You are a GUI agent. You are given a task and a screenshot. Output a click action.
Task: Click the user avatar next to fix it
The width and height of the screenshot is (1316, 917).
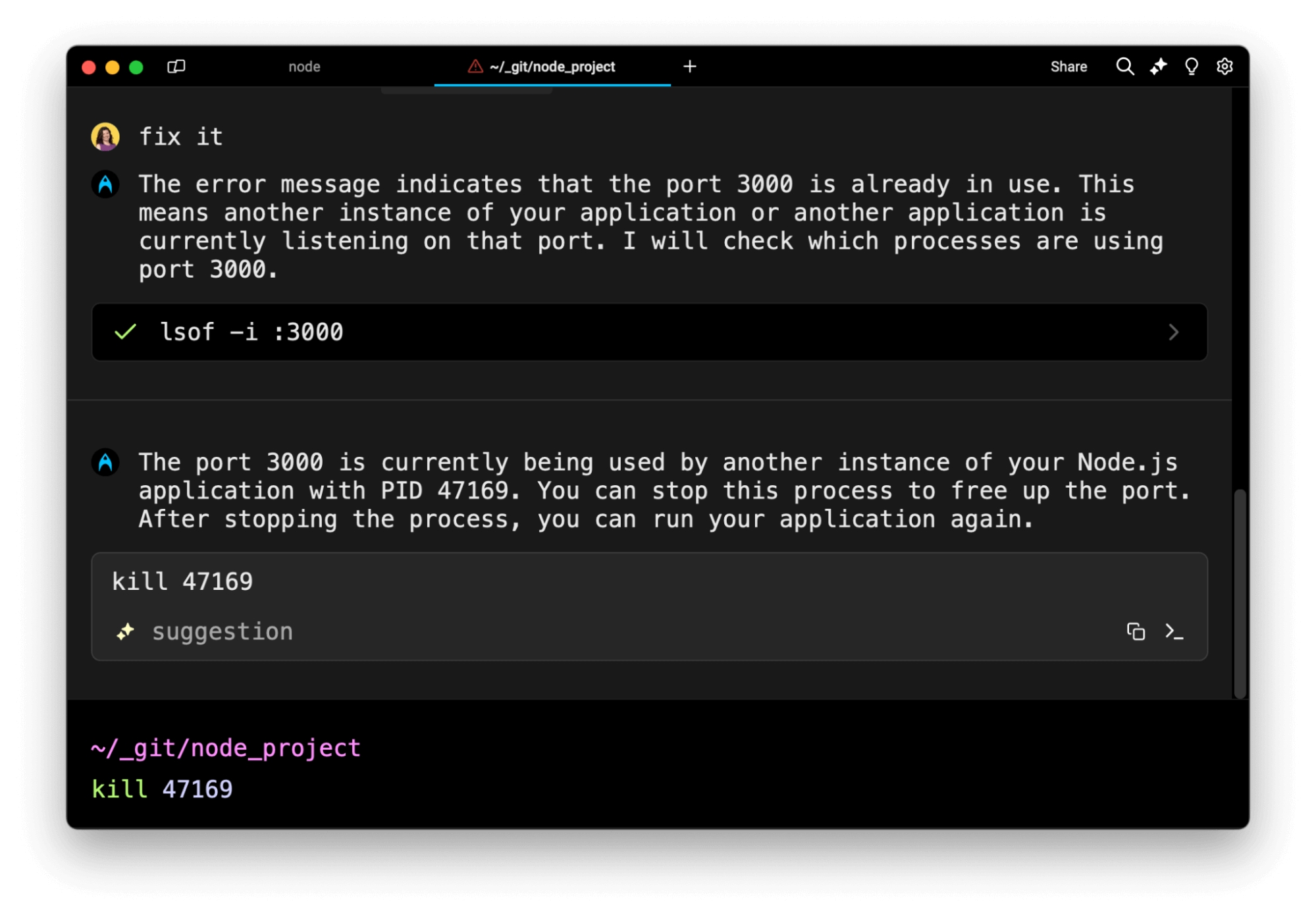(105, 137)
